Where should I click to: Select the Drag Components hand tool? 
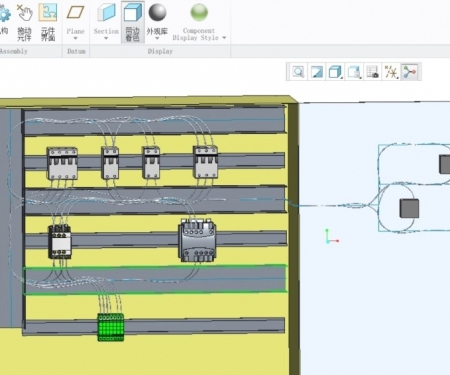tap(24, 23)
